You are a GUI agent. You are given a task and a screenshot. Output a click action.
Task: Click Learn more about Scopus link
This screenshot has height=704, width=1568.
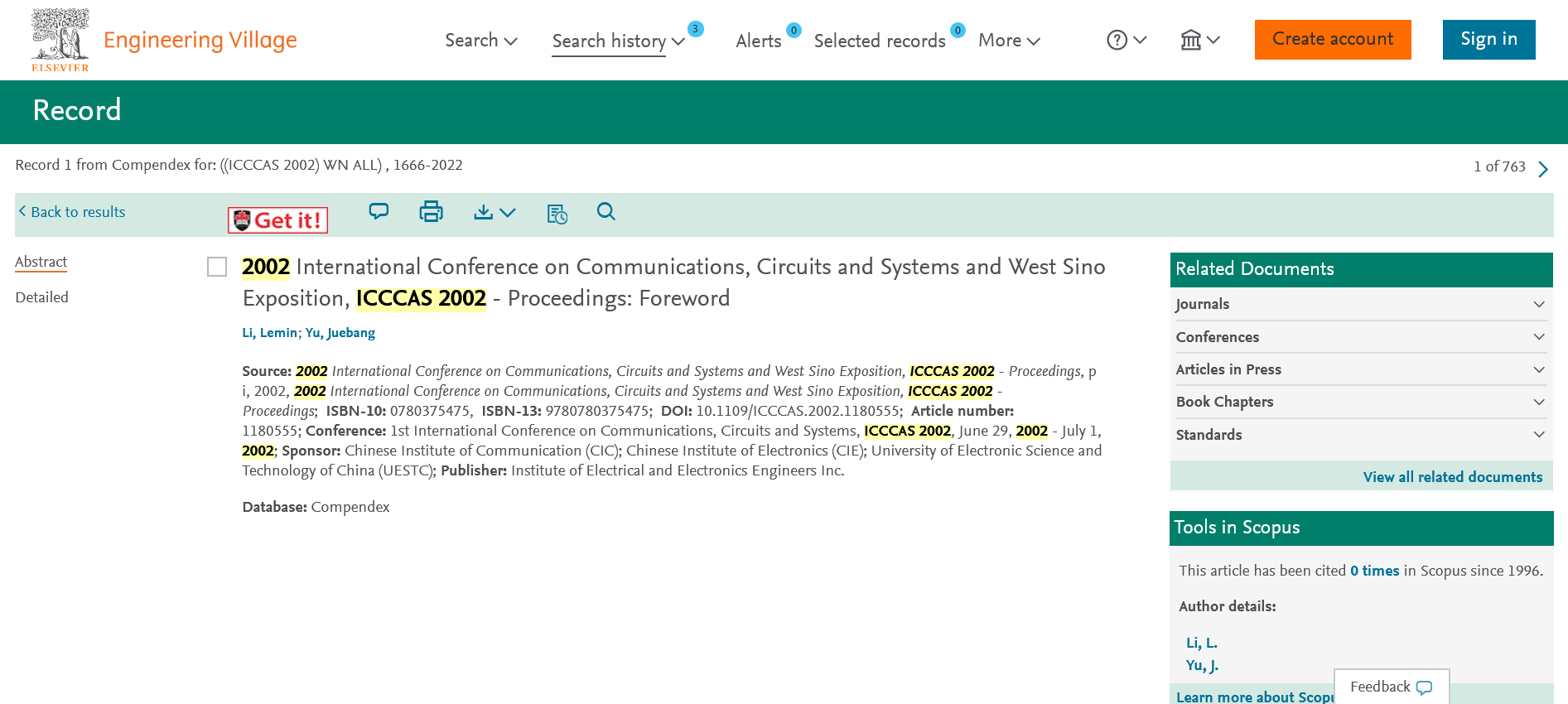[x=1254, y=697]
